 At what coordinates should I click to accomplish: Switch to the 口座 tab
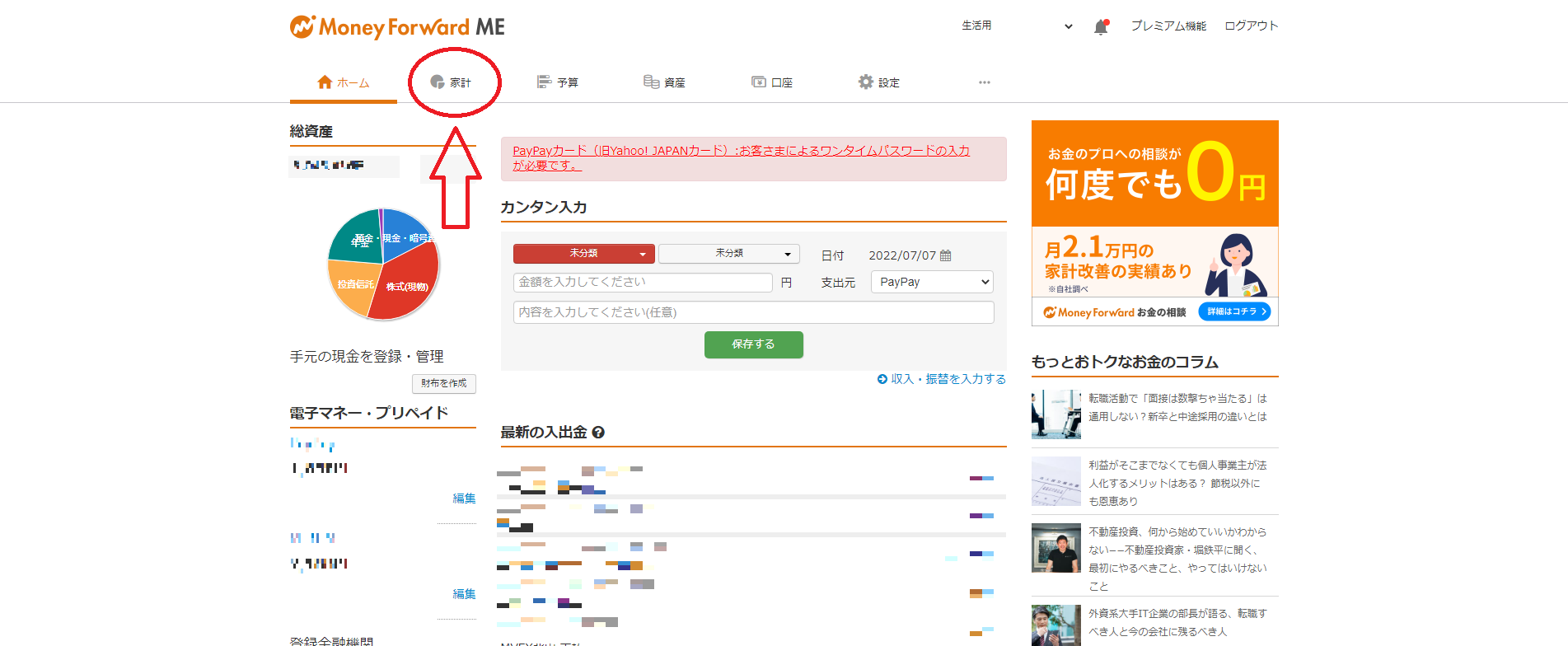click(x=772, y=82)
